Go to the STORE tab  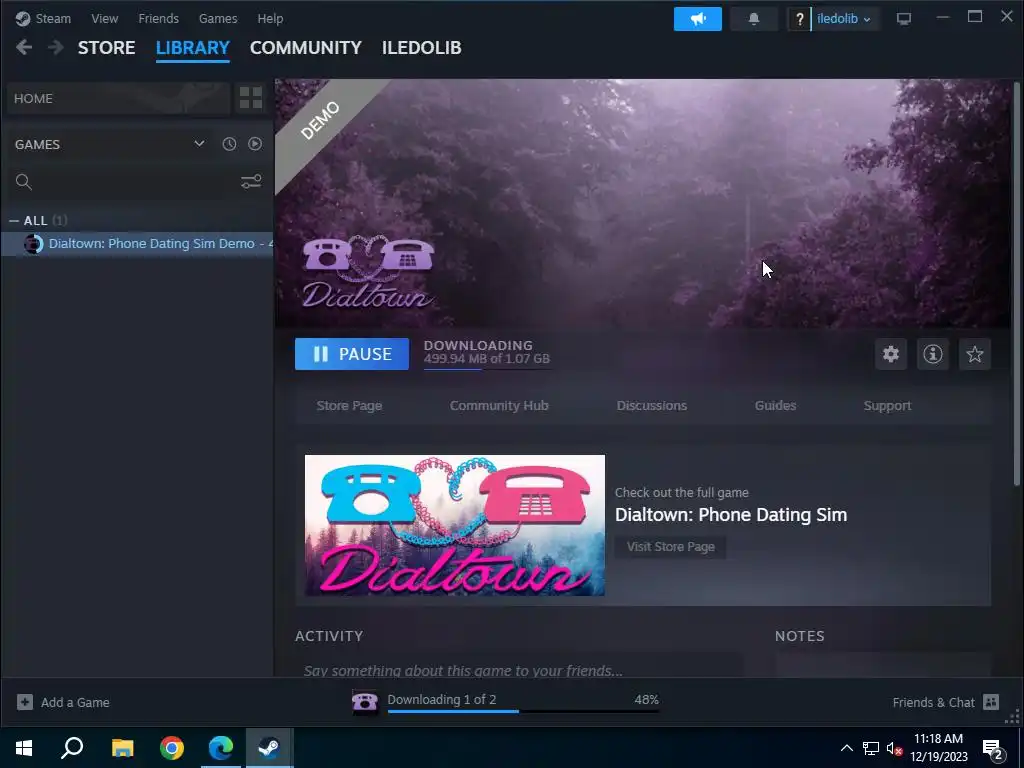pos(106,48)
